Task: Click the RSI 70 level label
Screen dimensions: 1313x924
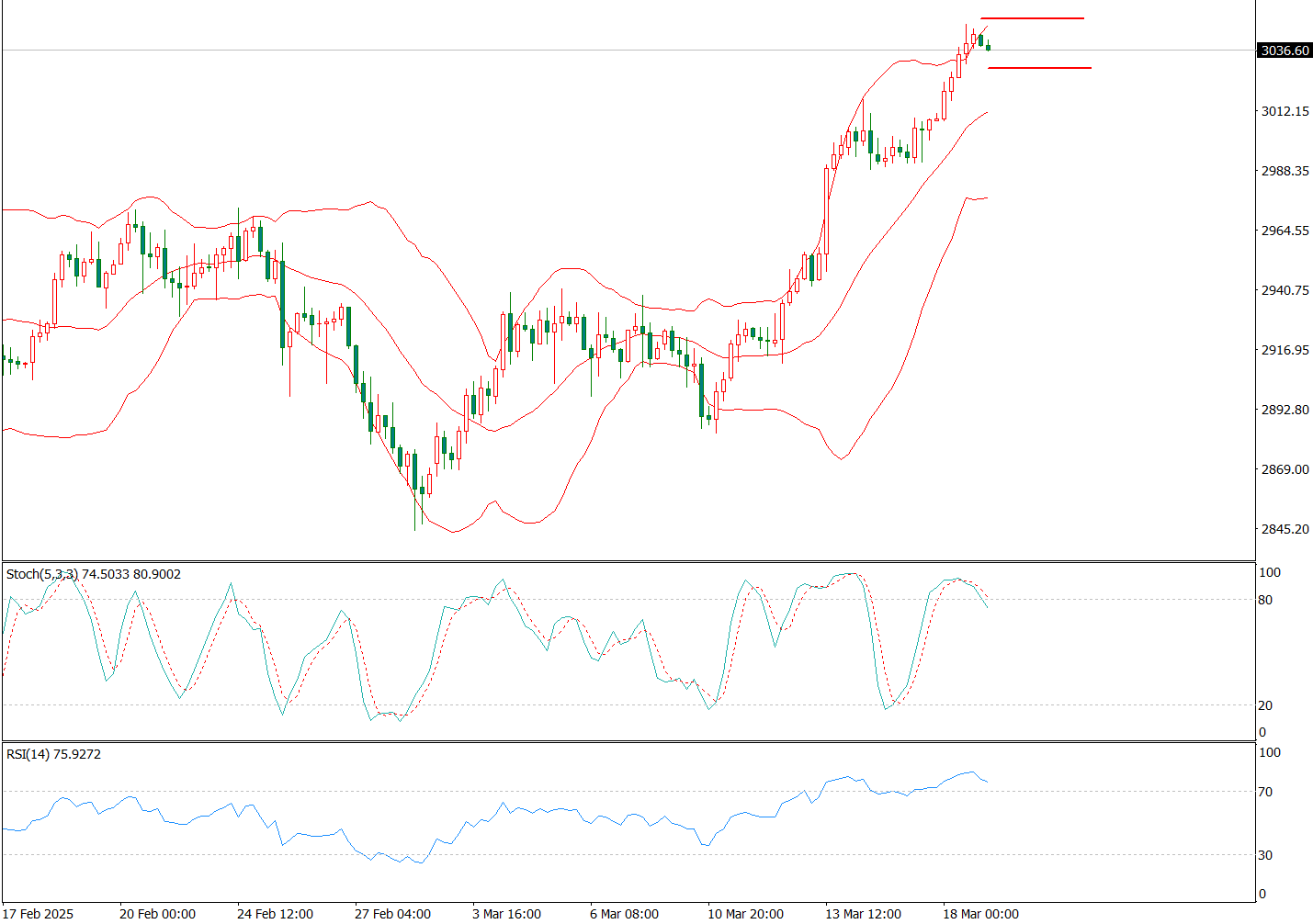Action: coord(1265,792)
